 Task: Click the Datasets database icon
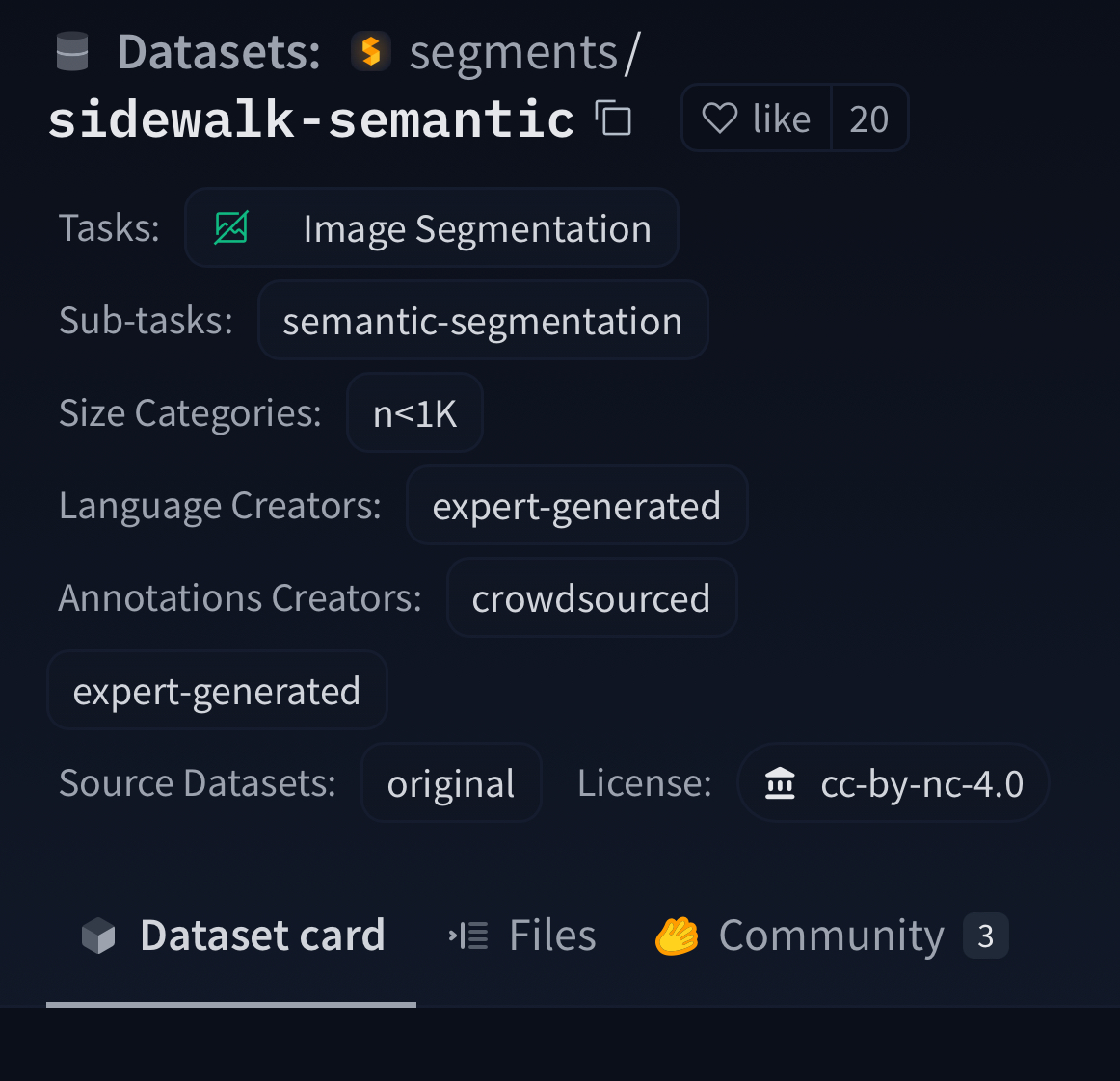click(72, 52)
